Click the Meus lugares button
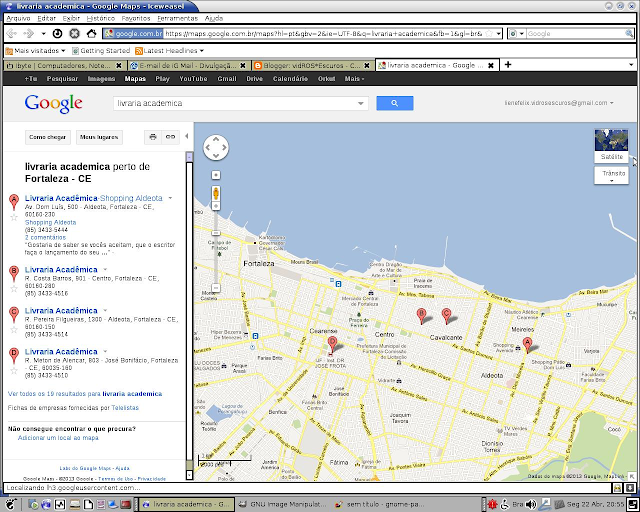Image resolution: width=640 pixels, height=512 pixels. 99,137
